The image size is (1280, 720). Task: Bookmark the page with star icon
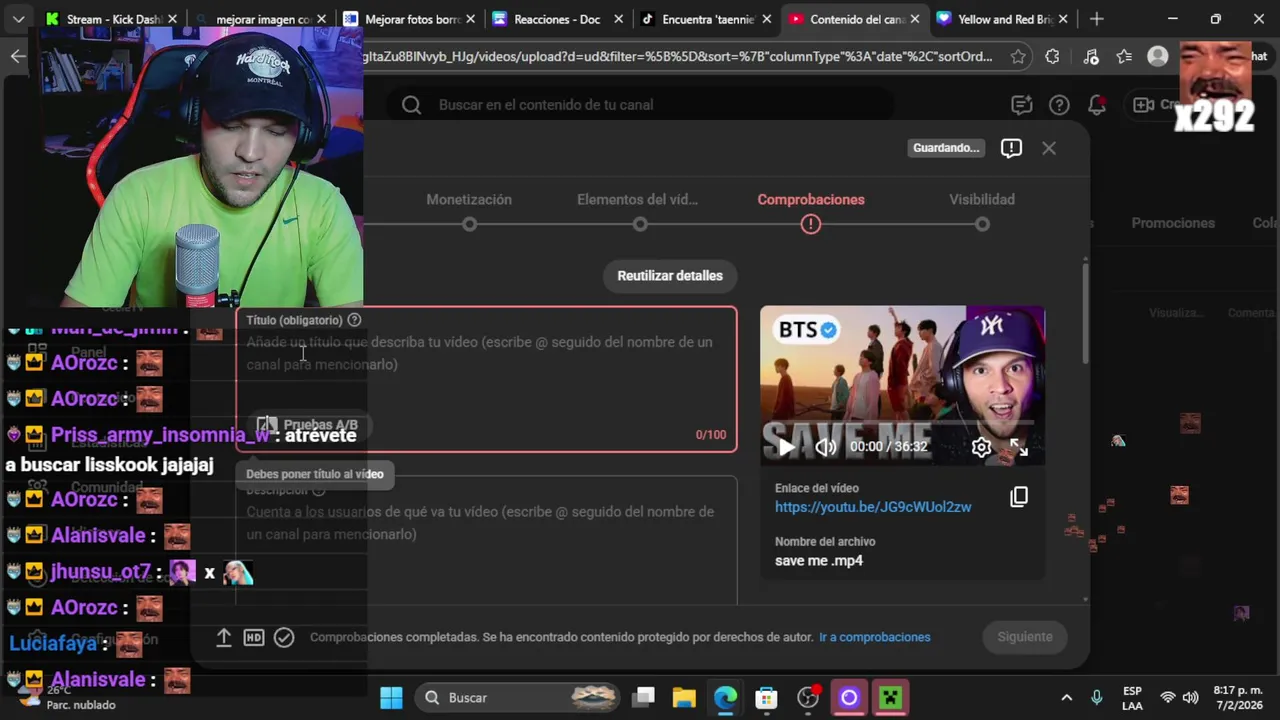(x=1018, y=56)
